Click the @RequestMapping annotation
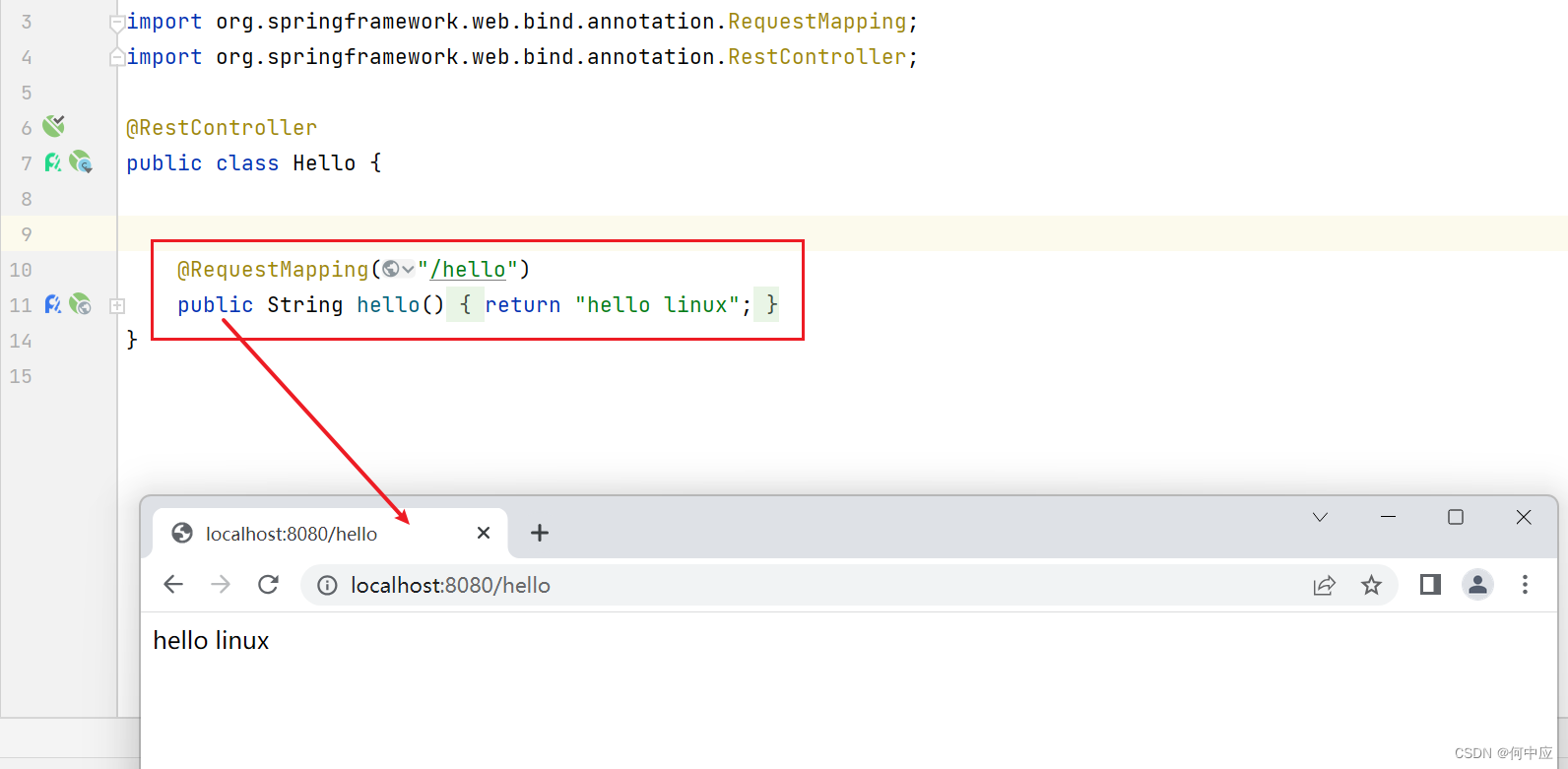Image resolution: width=1568 pixels, height=769 pixels. [x=273, y=269]
